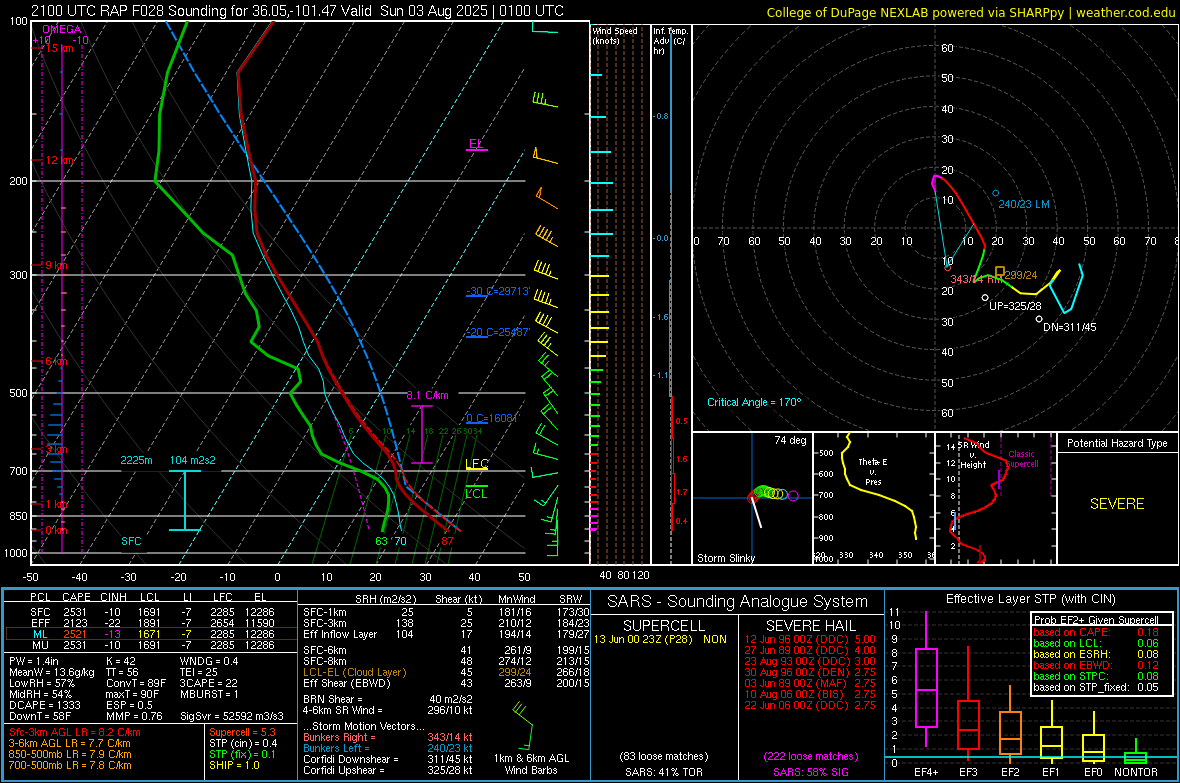The height and width of the screenshot is (783, 1180).
Task: Click the Eff Inflow Layer row
Action: pyautogui.click(x=446, y=634)
